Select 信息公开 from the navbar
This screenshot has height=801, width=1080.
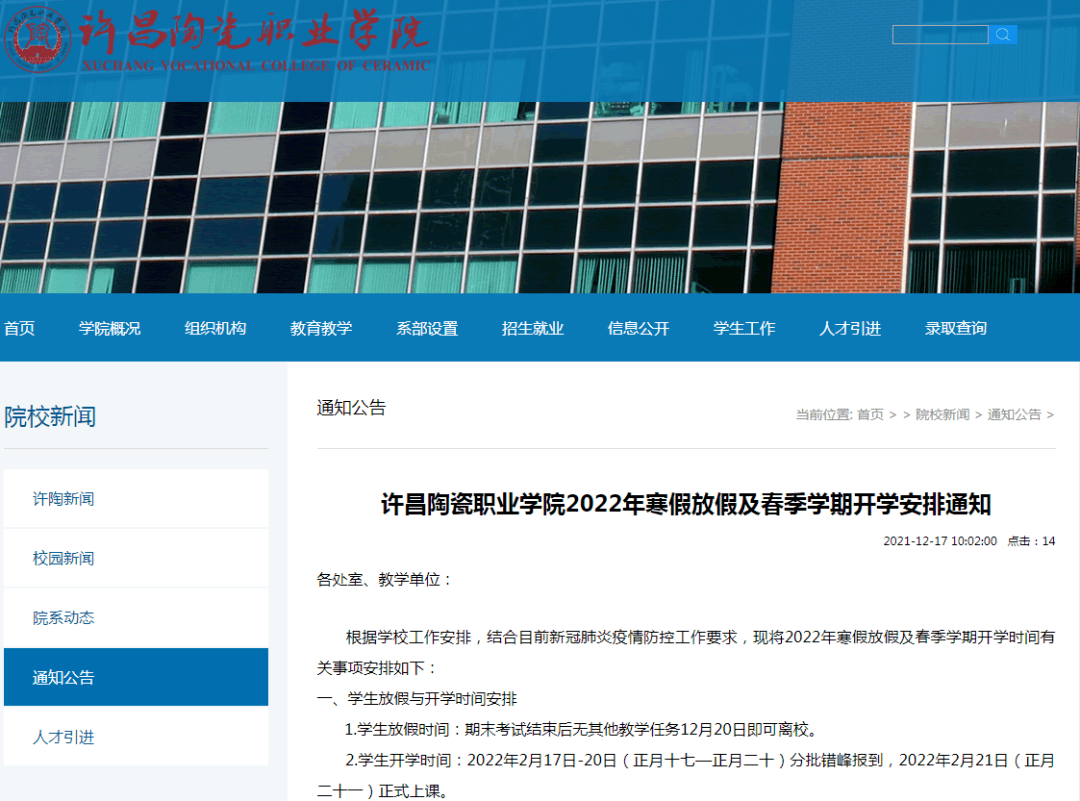coord(637,327)
